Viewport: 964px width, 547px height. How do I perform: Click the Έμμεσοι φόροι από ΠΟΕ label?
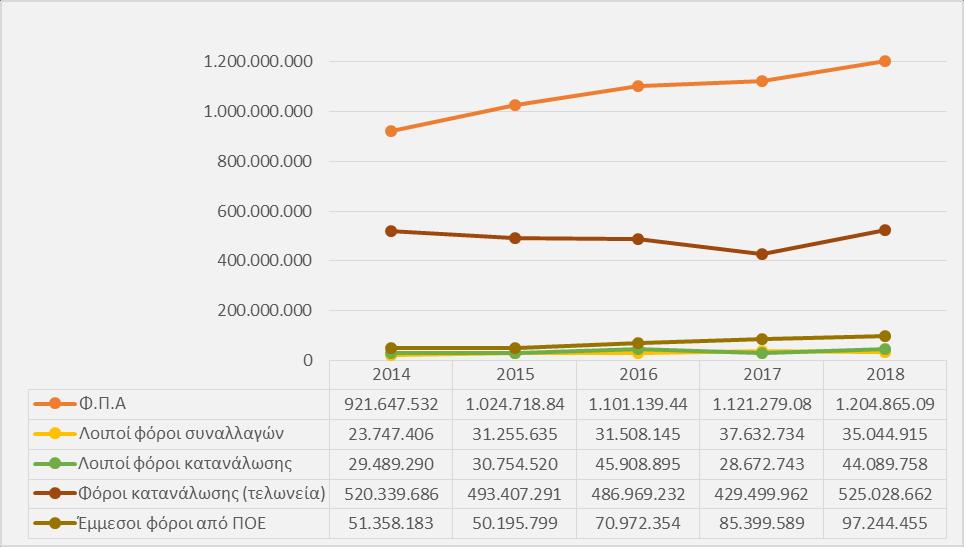[172, 523]
